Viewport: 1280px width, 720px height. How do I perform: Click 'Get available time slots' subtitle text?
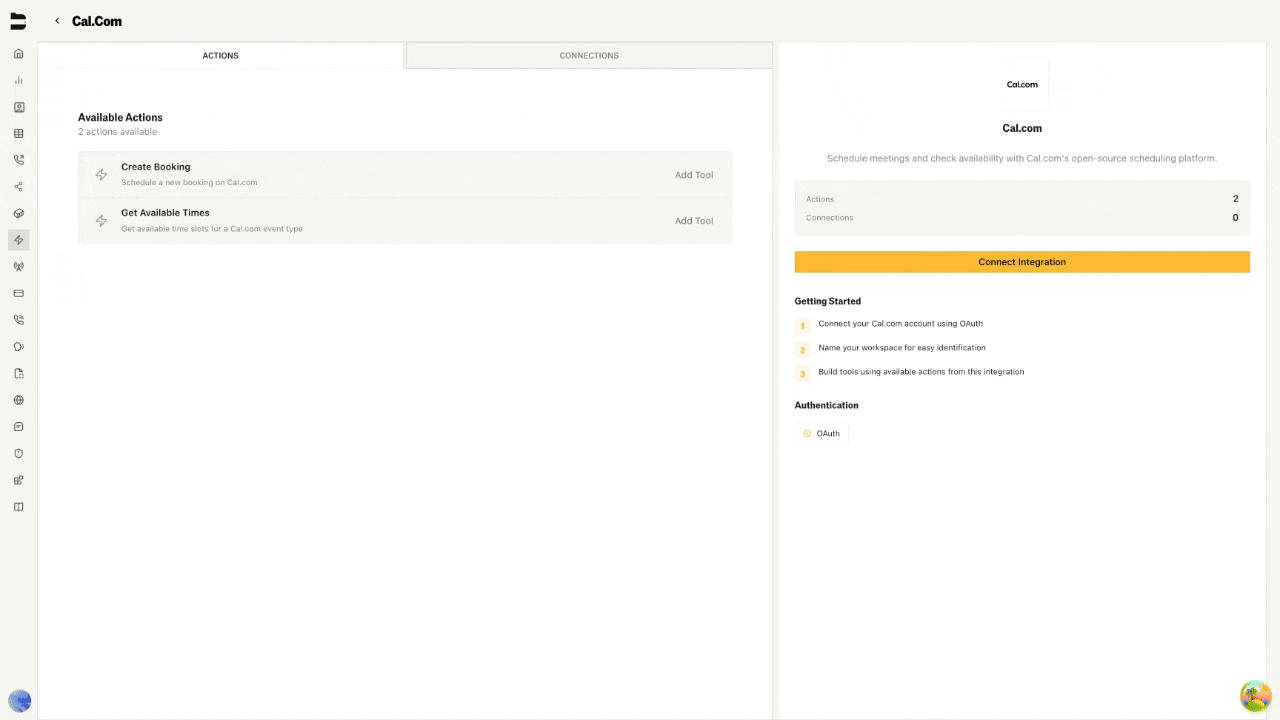point(212,229)
